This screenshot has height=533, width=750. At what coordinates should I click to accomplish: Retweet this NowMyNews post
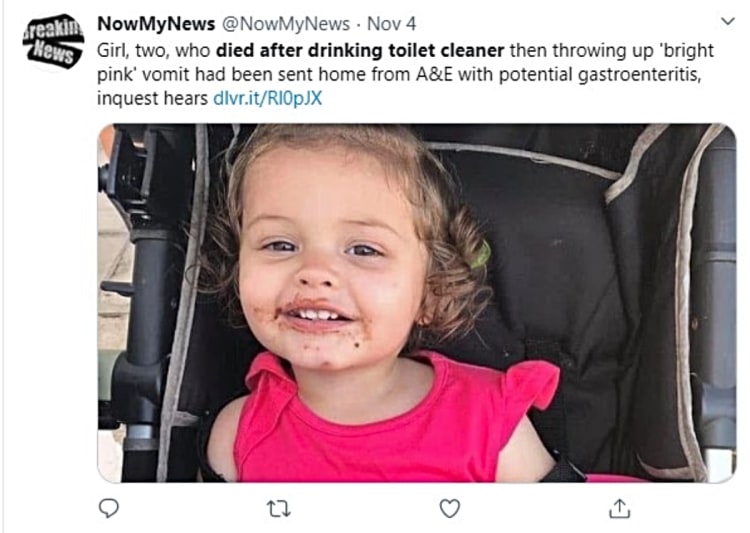[x=279, y=508]
